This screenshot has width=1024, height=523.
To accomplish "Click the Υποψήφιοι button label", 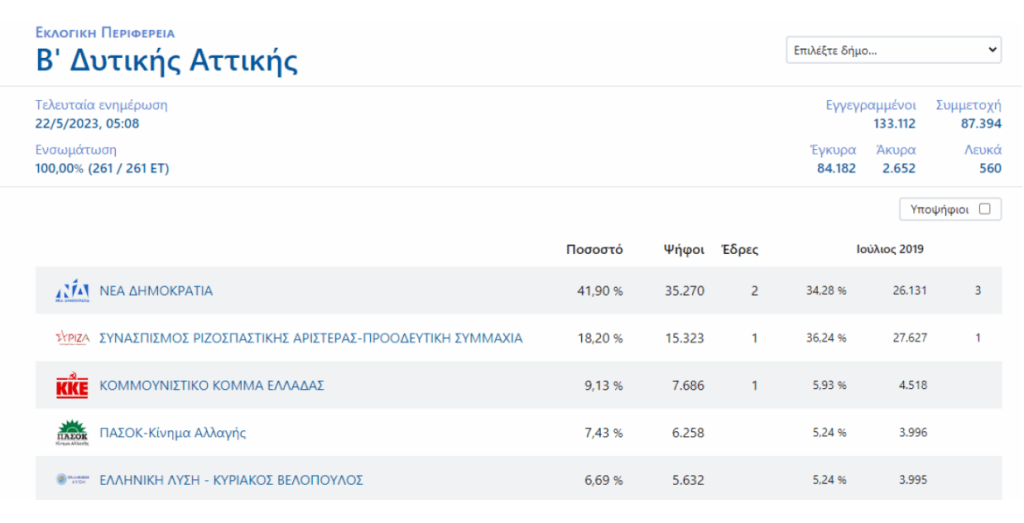I will coord(940,209).
